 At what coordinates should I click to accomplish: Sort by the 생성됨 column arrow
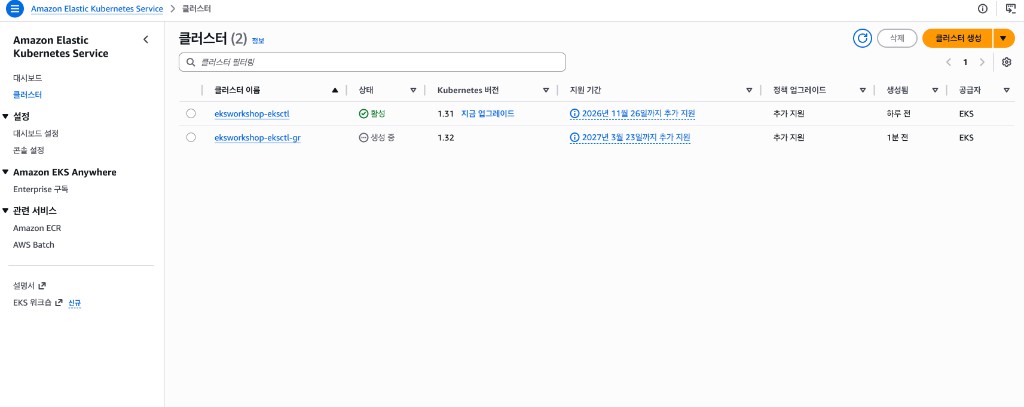pyautogui.click(x=935, y=90)
